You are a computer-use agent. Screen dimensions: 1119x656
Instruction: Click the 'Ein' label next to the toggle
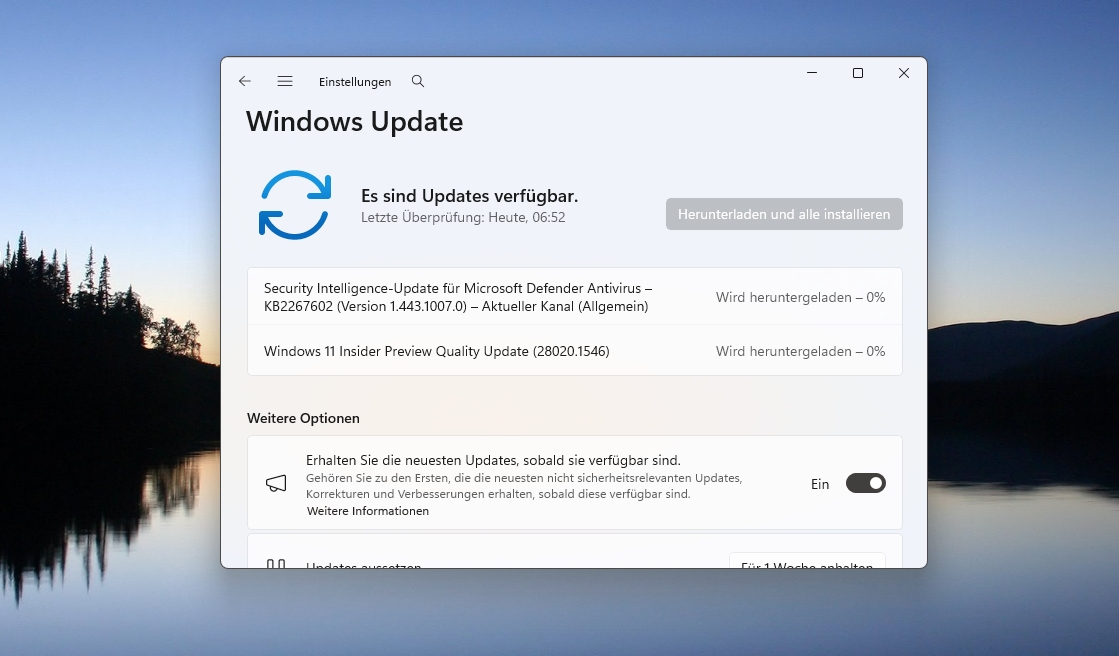pyautogui.click(x=820, y=484)
